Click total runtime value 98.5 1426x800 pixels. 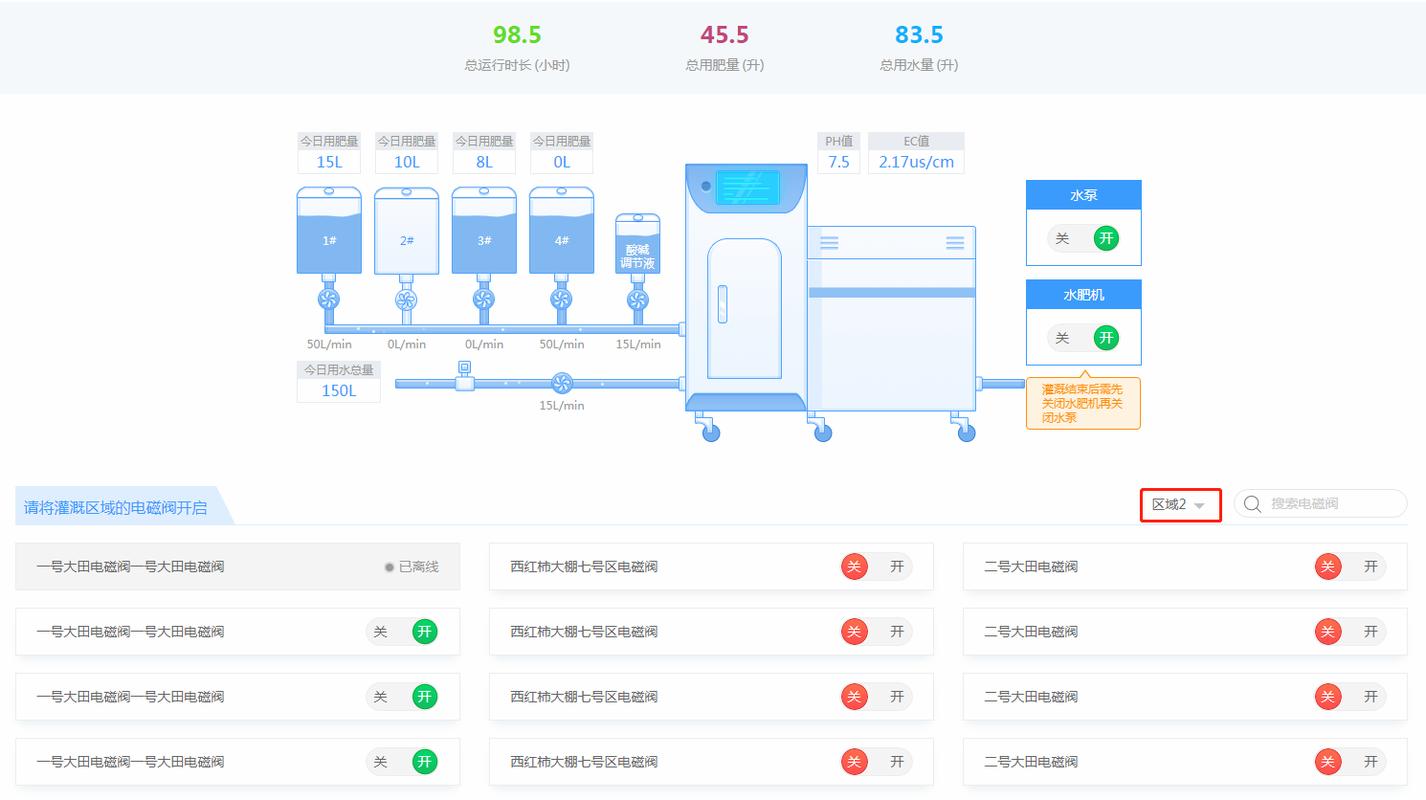tap(517, 35)
